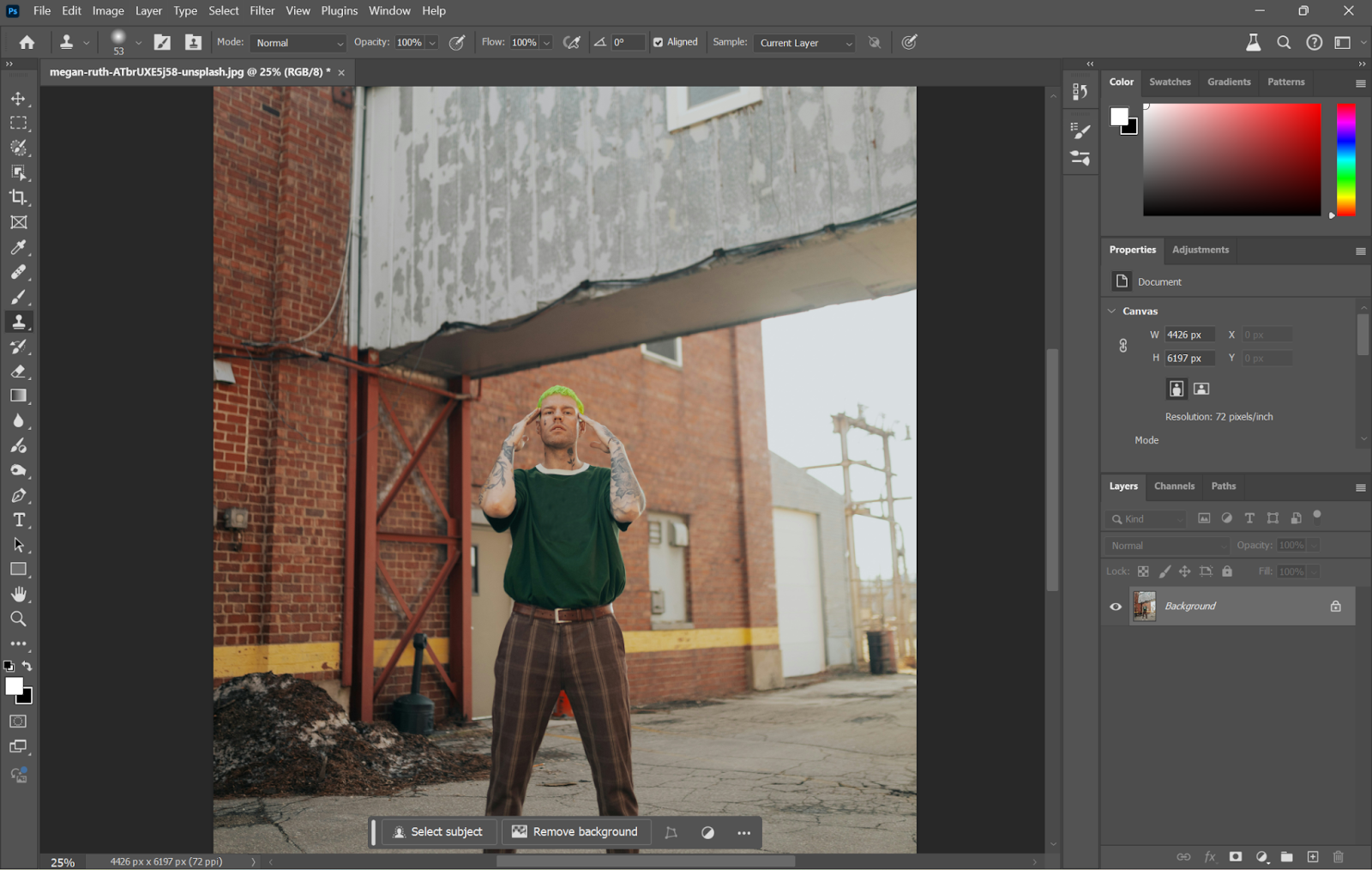Swap foreground and background colors

click(27, 666)
